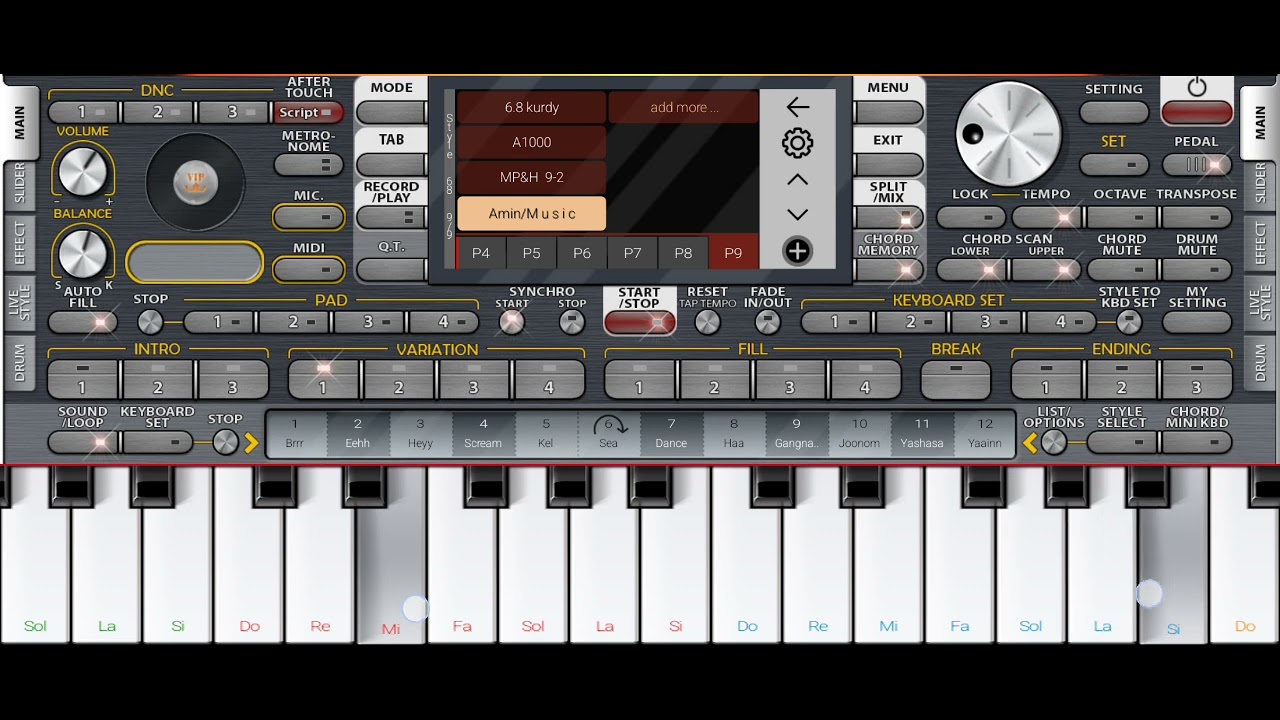
Task: Toggle the PEDAL button
Action: coord(1197,164)
